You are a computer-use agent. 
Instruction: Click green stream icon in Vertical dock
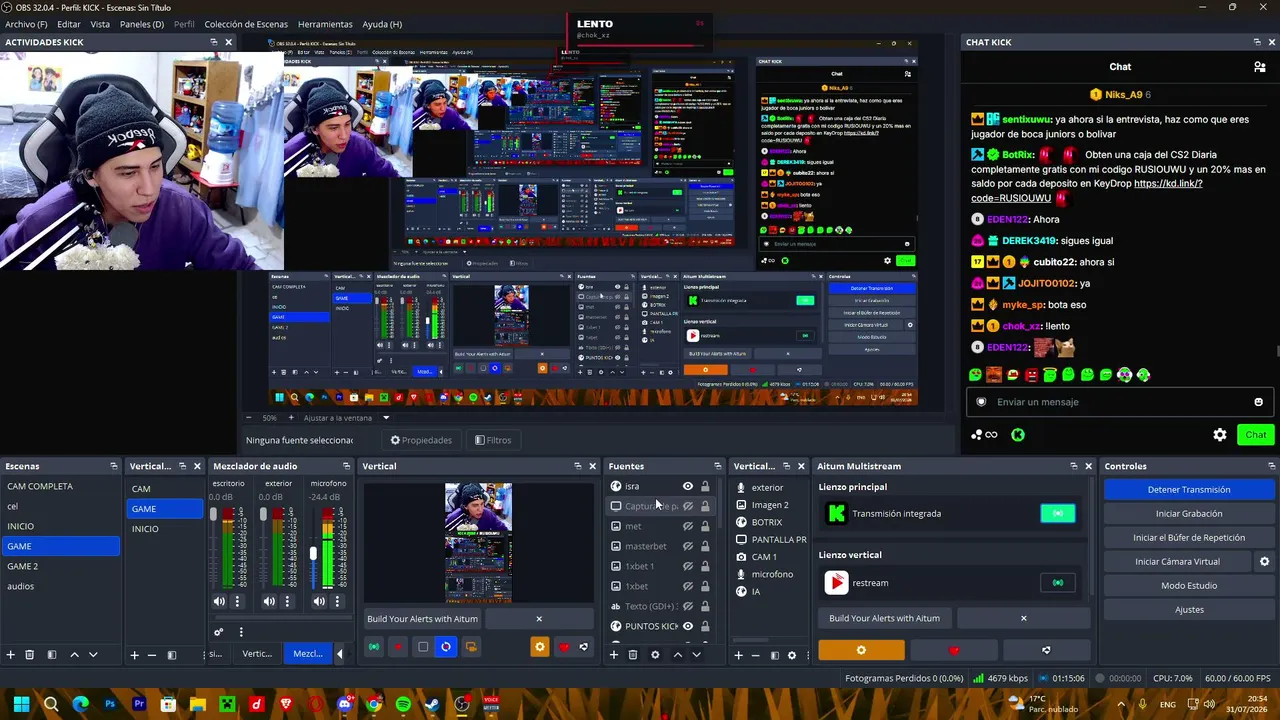click(x=374, y=647)
